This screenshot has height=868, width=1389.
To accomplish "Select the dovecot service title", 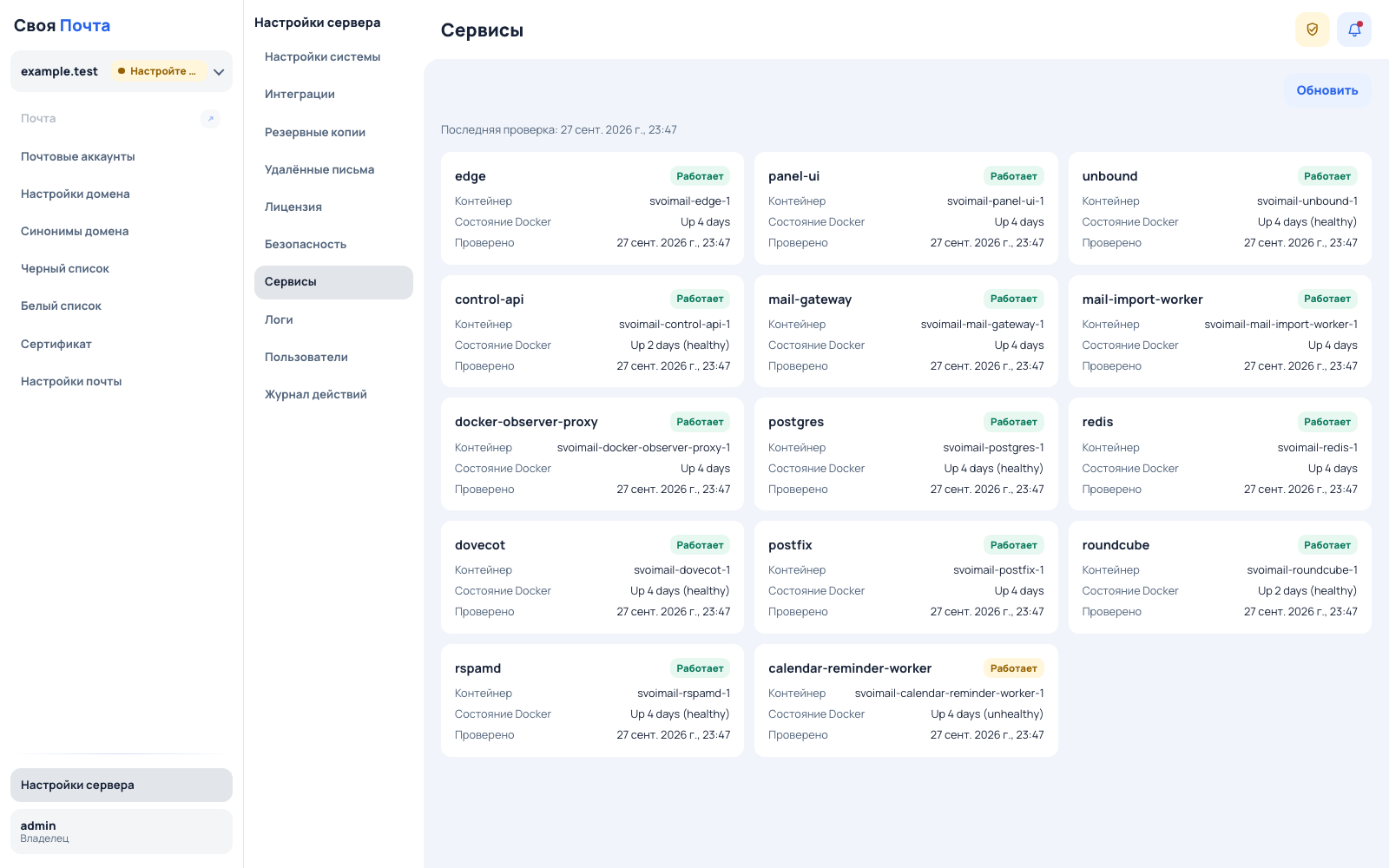I will click(x=480, y=545).
